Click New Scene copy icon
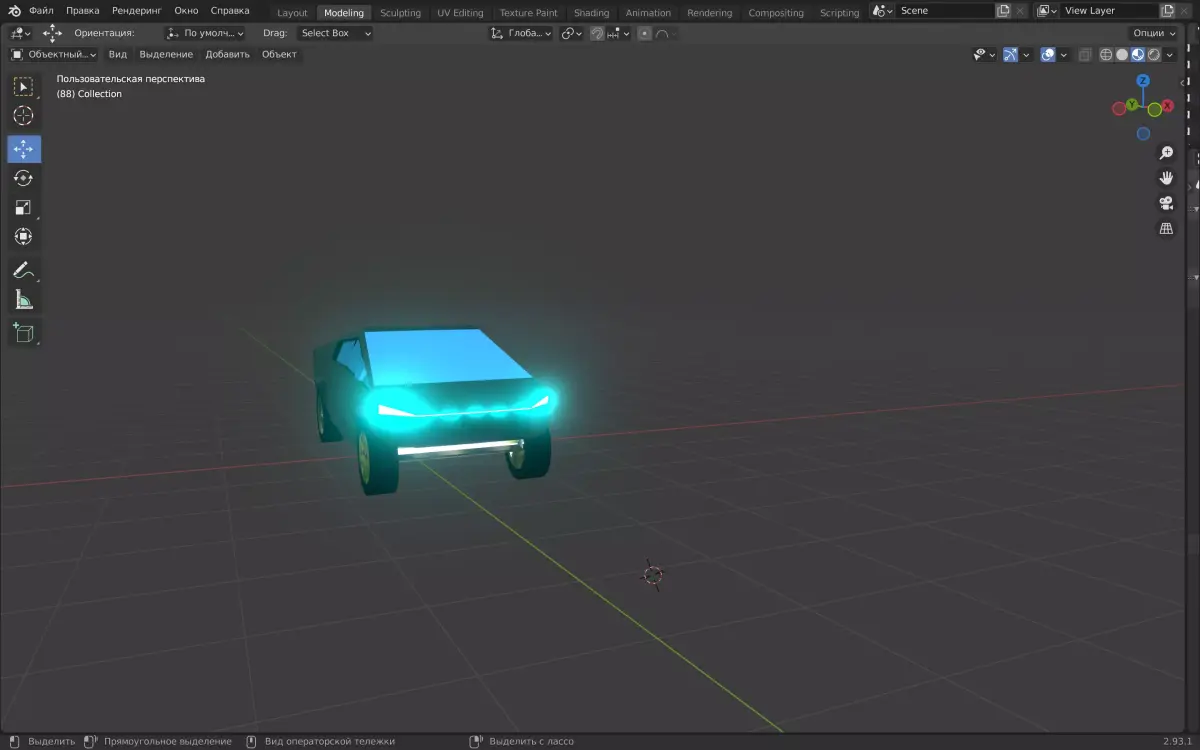The image size is (1200, 750). (x=1003, y=11)
